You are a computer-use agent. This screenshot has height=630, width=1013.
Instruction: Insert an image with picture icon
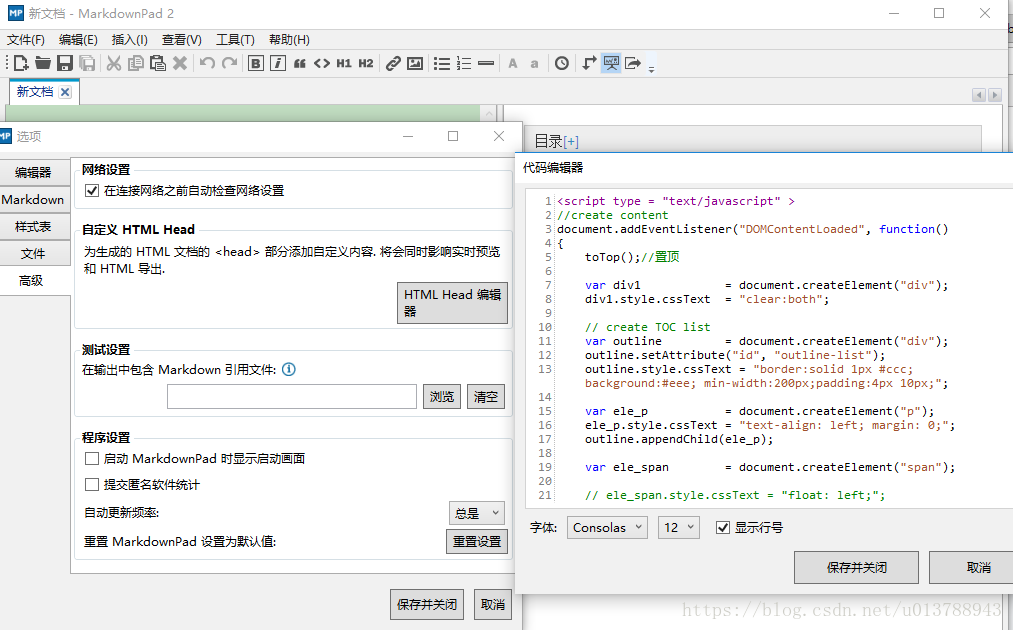(x=415, y=63)
